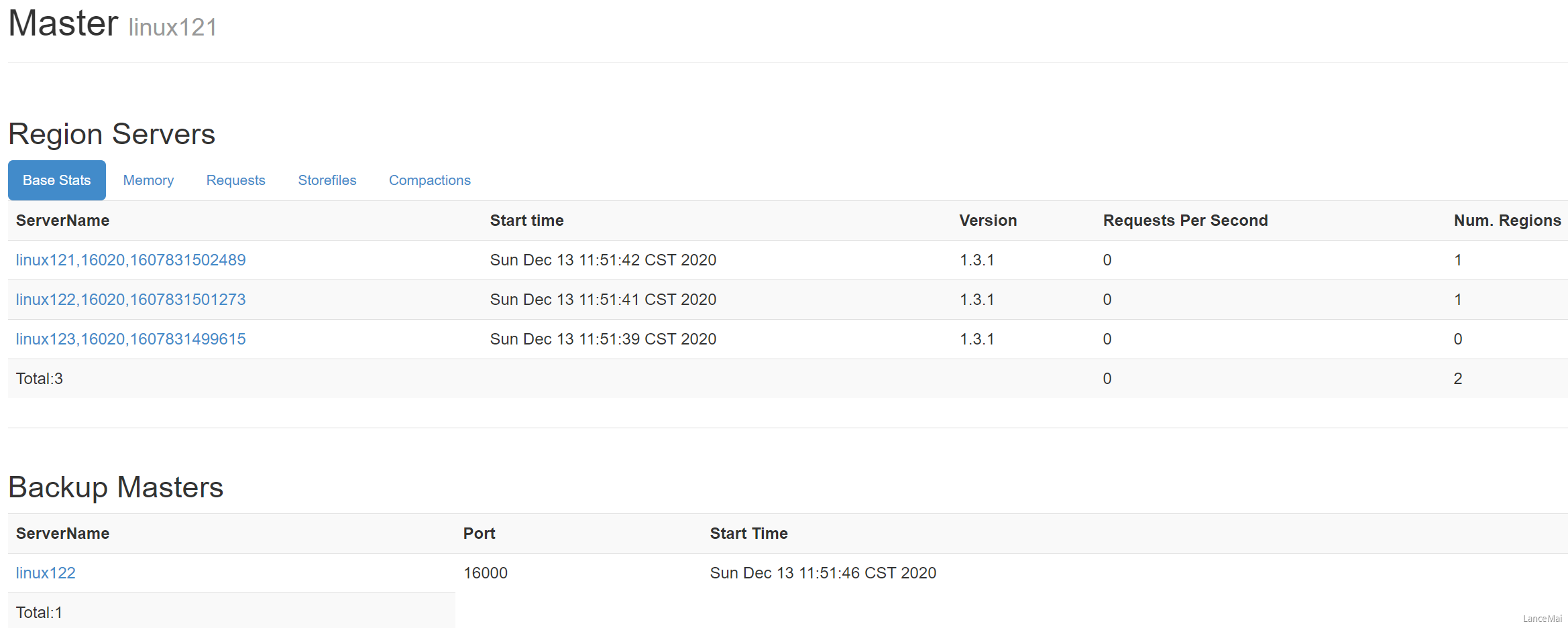Switch to the Memory tab
The height and width of the screenshot is (628, 1568).
point(148,180)
